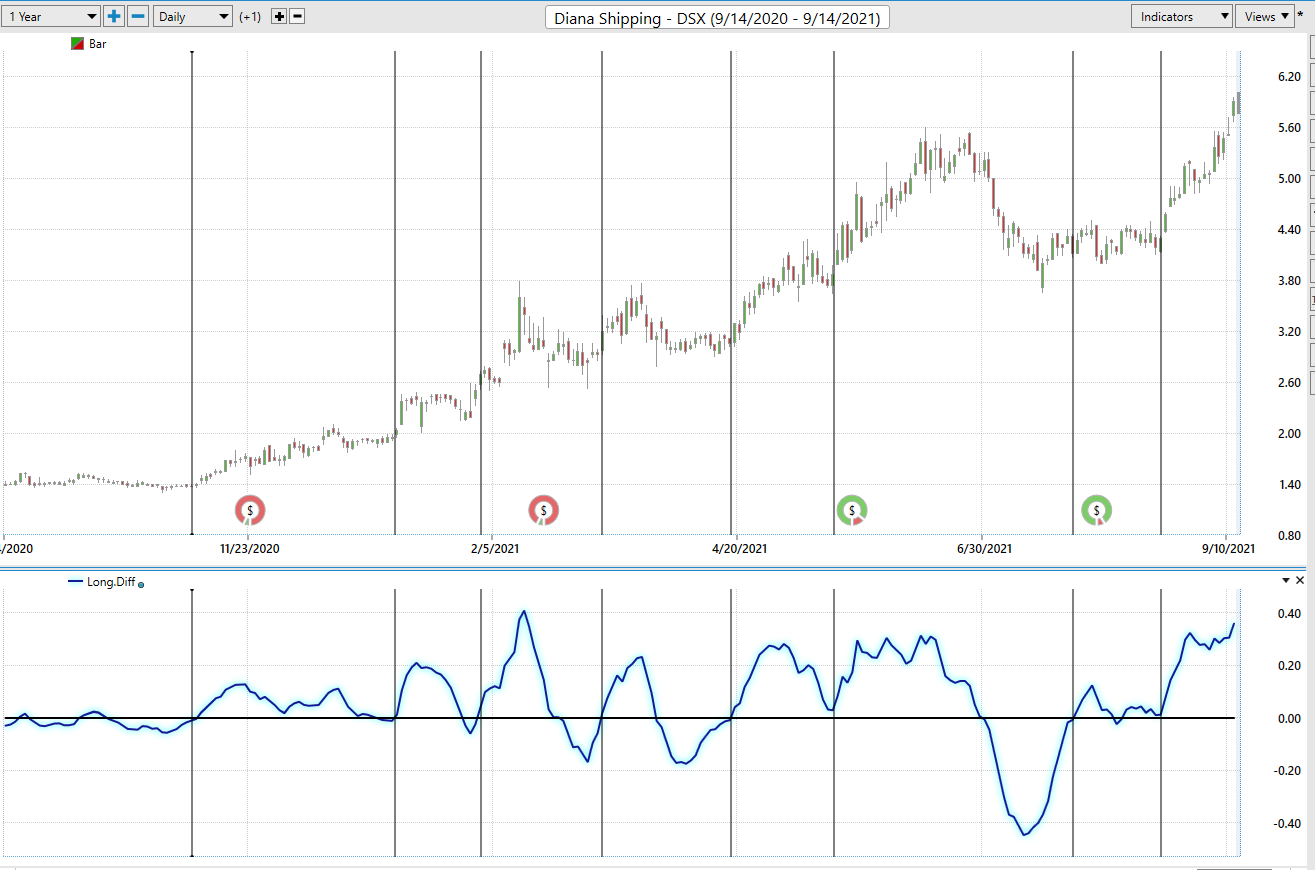Open red dollar earnings marker right of 2/5/2021
This screenshot has width=1315, height=870.
click(544, 510)
